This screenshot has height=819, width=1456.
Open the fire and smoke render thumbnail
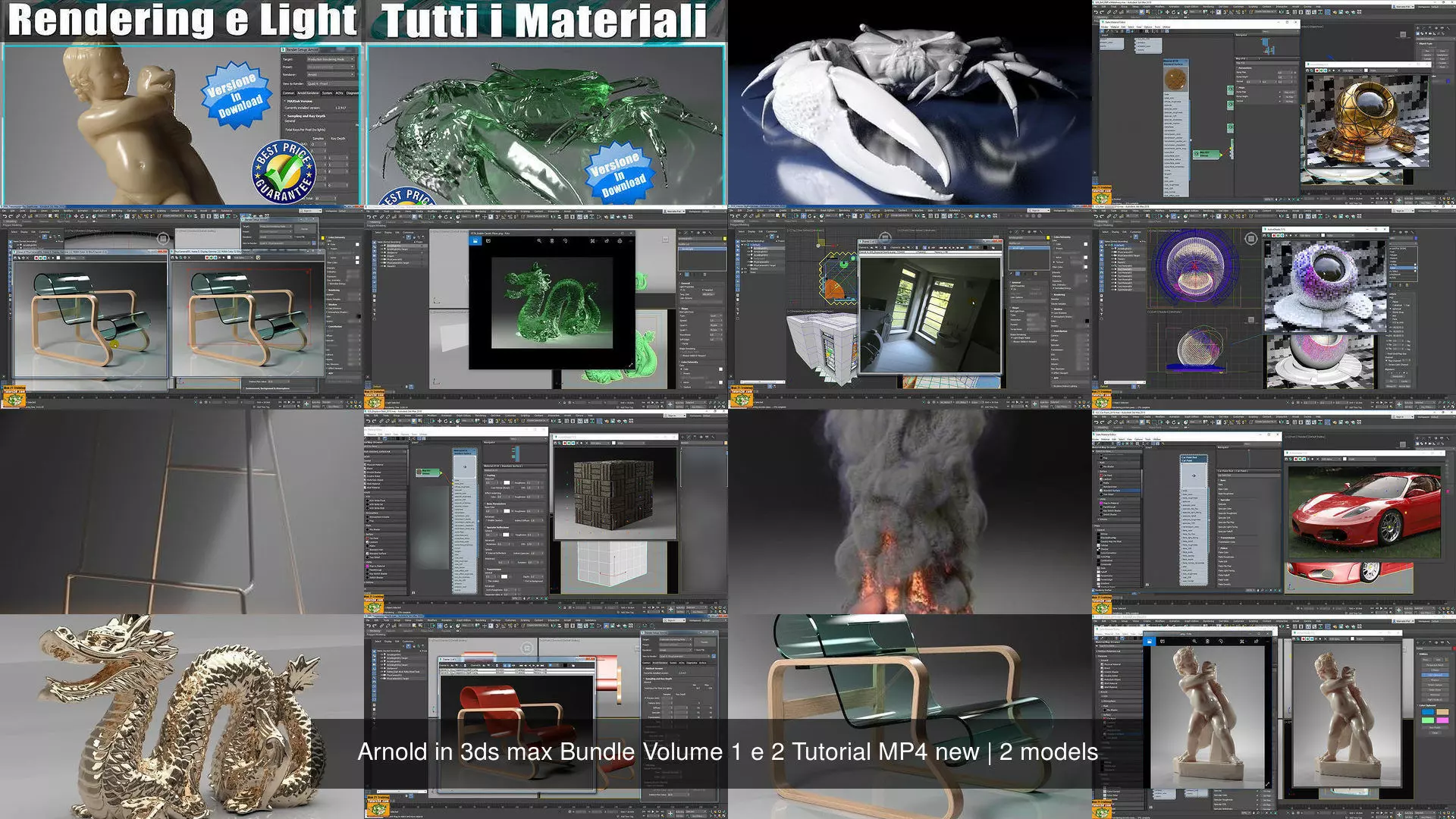(910, 512)
